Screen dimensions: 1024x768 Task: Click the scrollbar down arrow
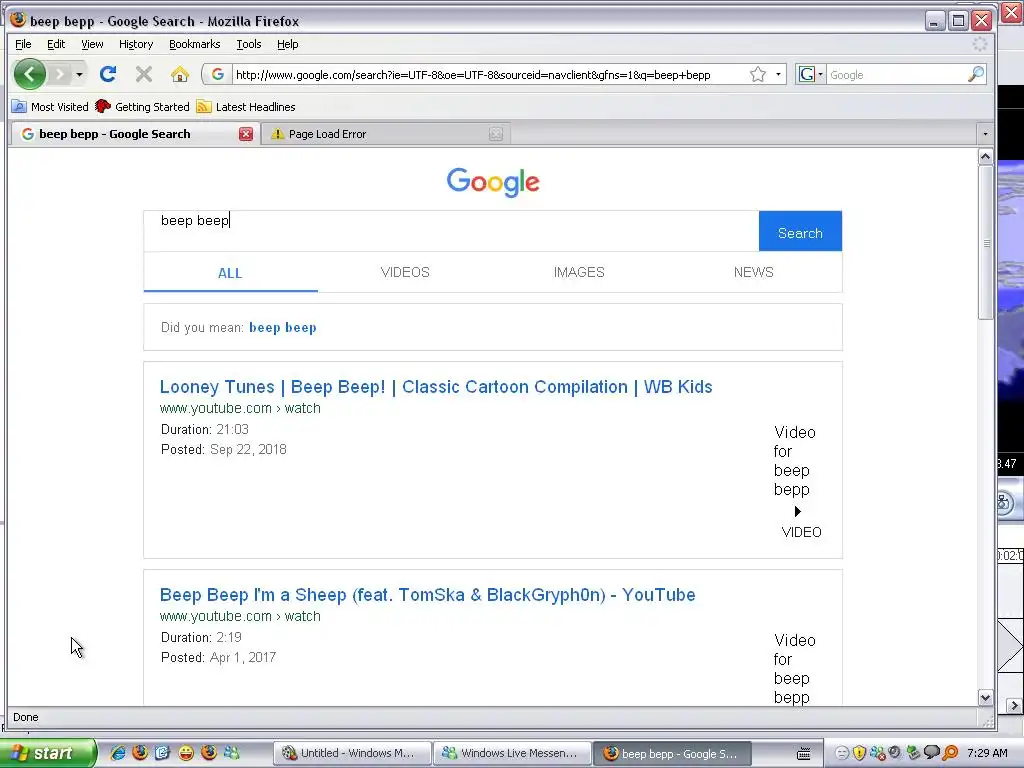(x=985, y=697)
